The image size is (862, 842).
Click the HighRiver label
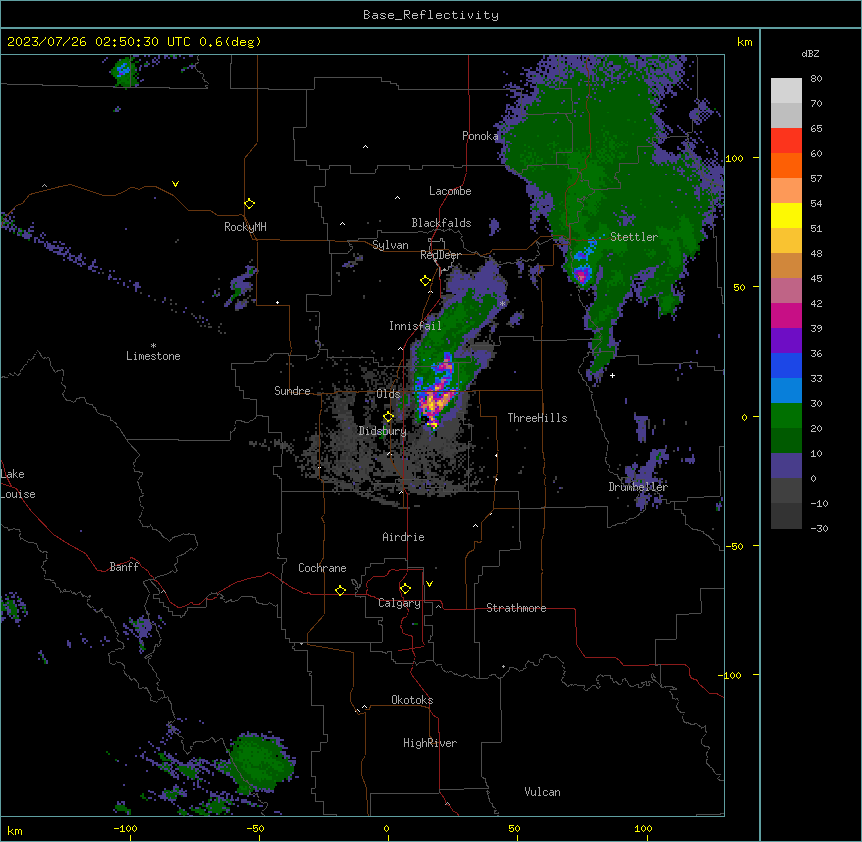coord(430,743)
